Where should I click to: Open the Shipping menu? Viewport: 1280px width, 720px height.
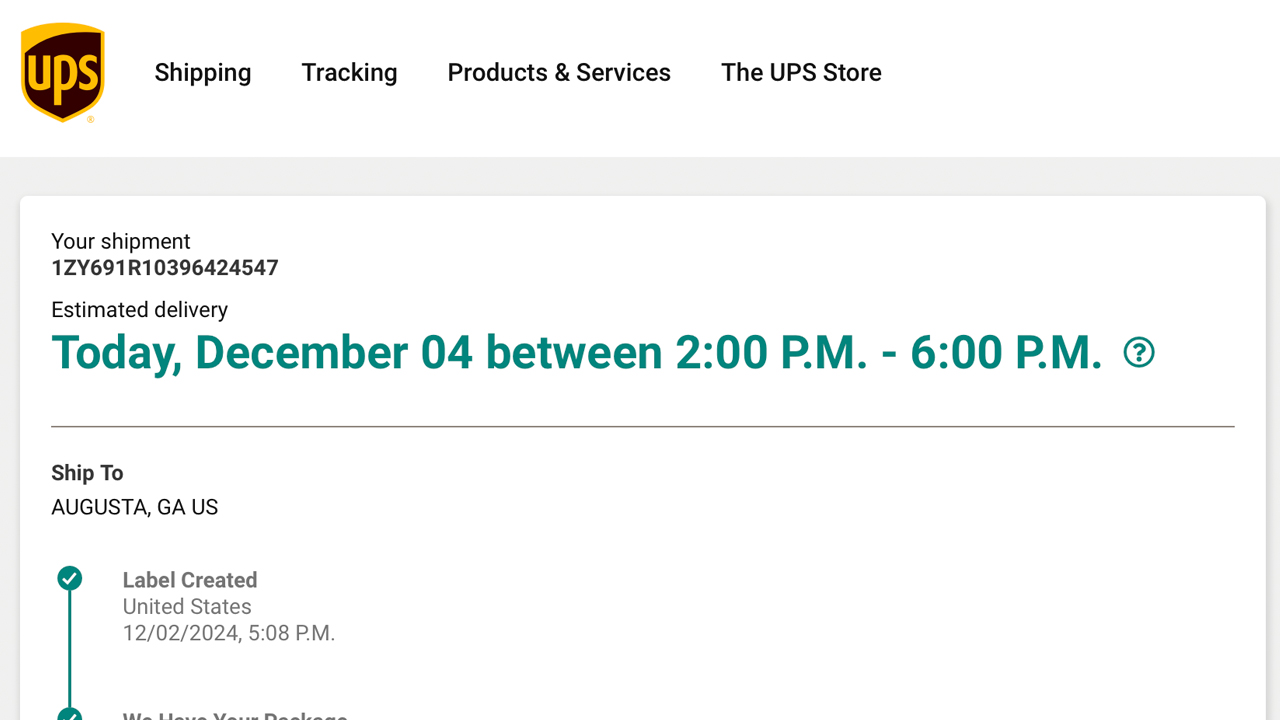point(203,73)
